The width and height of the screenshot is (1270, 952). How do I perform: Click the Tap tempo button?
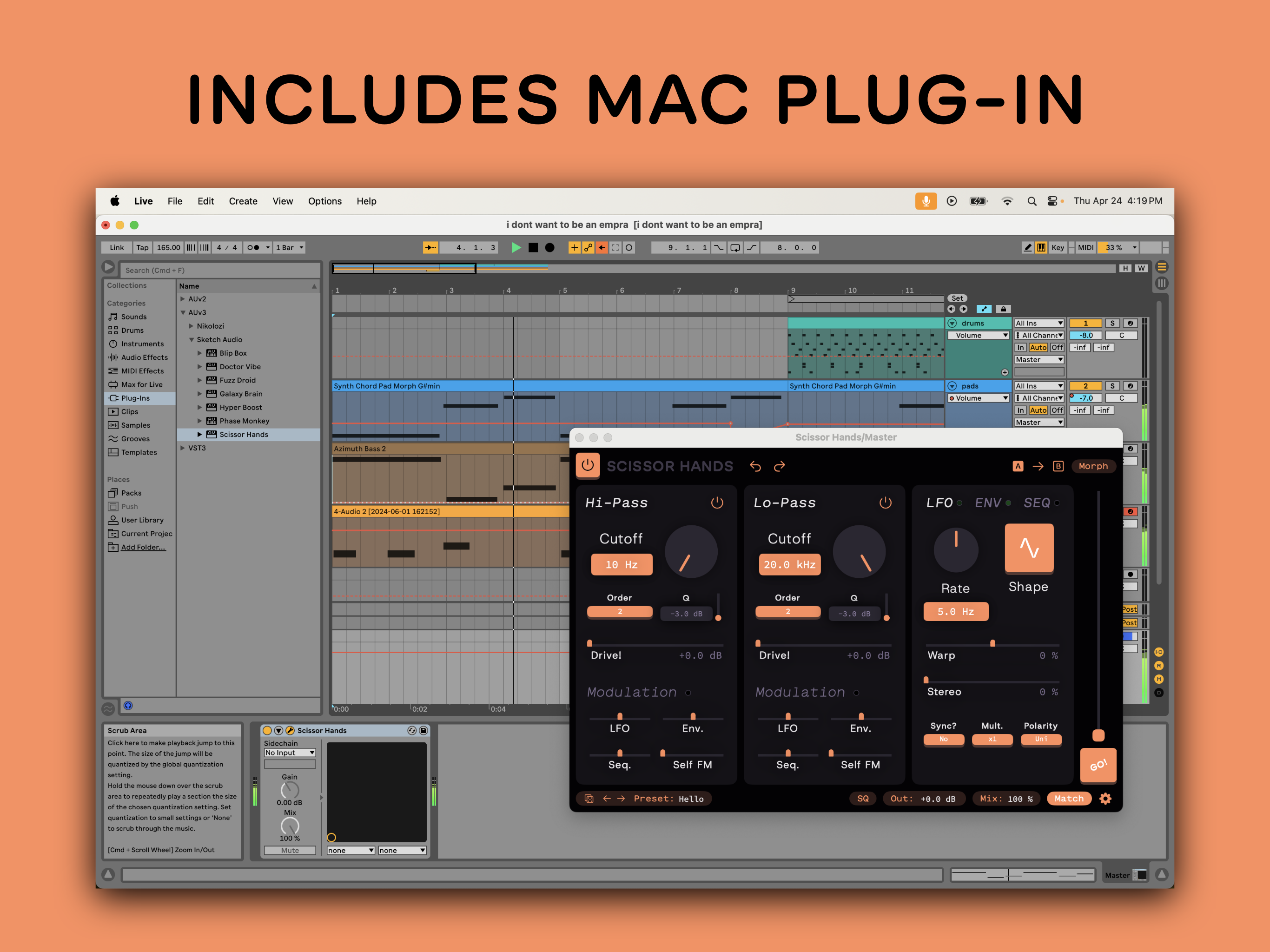142,247
